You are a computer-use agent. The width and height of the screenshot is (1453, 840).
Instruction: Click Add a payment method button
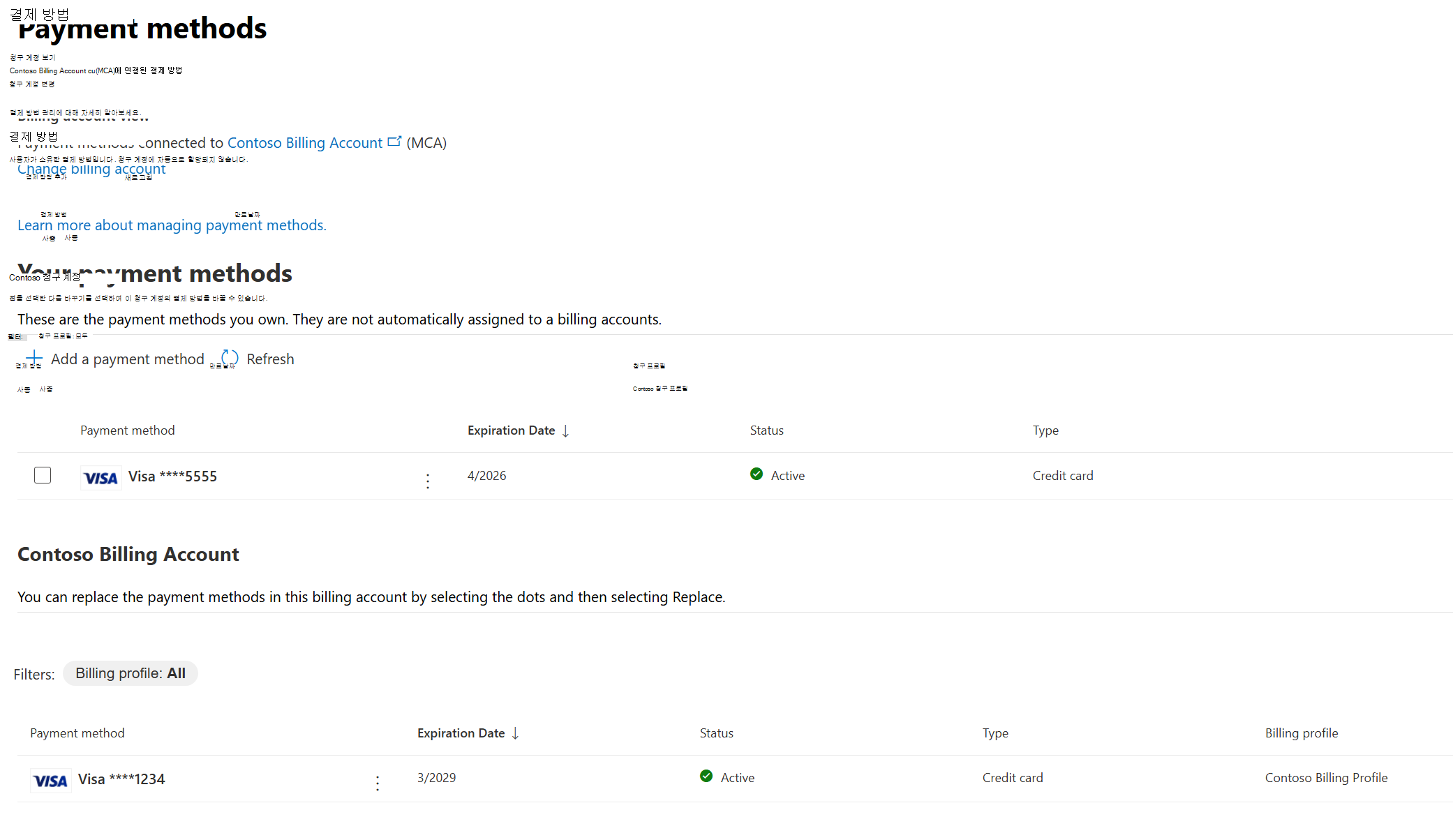115,359
